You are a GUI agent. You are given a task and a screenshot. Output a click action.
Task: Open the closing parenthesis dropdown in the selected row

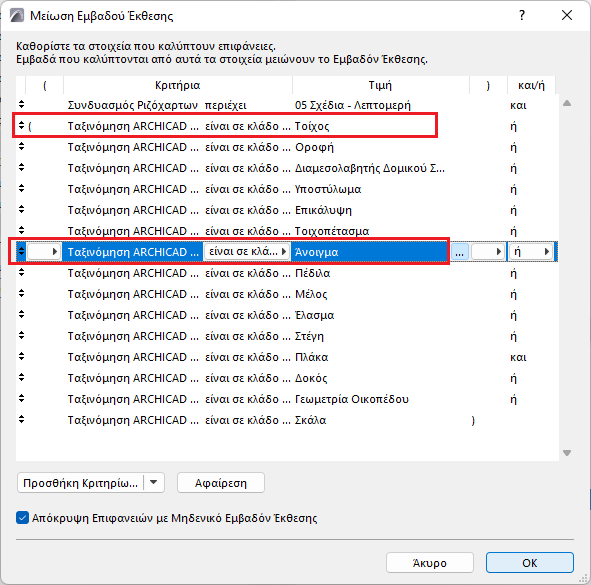(488, 251)
